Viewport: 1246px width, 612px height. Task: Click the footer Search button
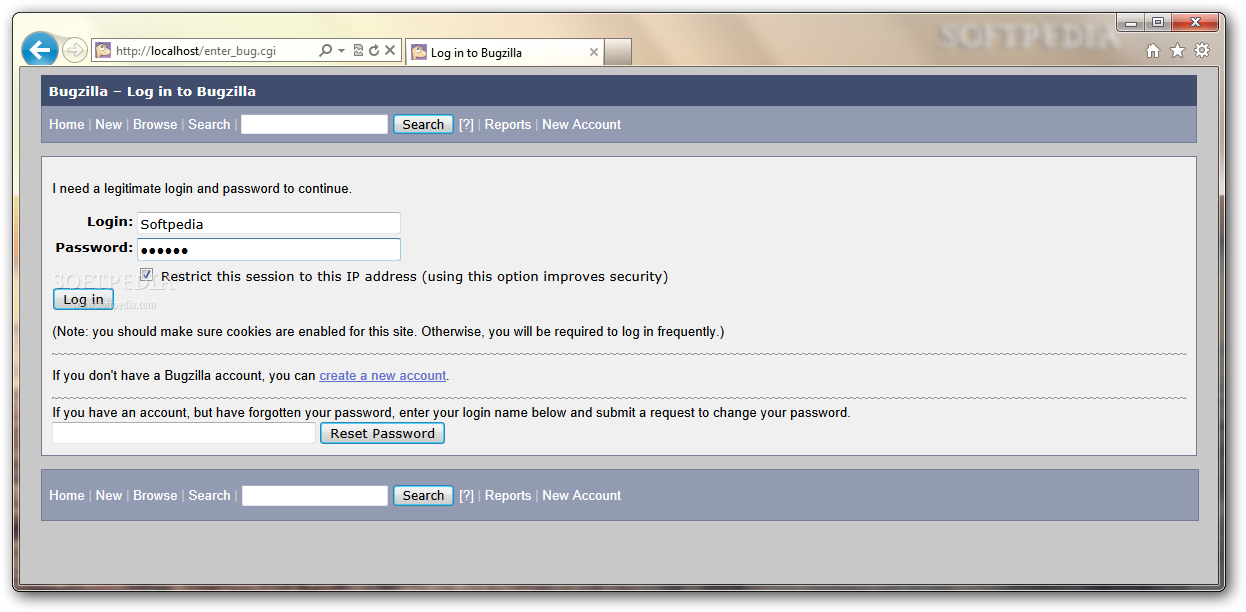coord(423,495)
